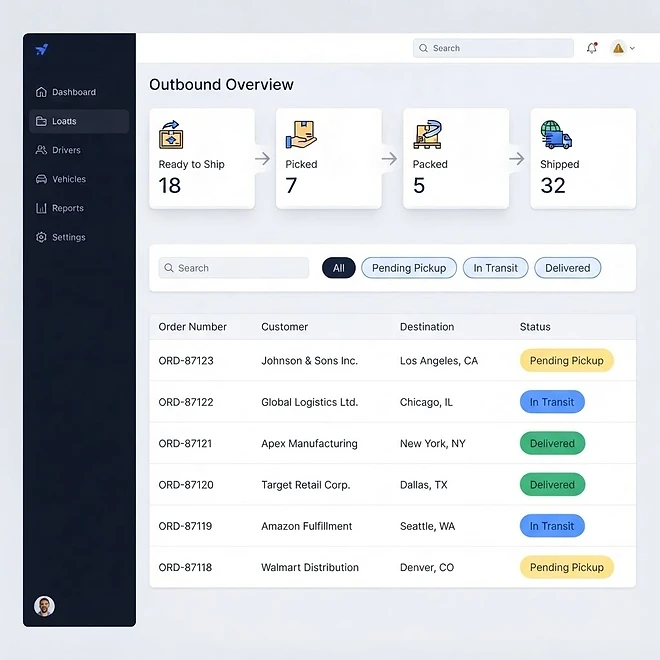Open the Drivers people icon
660x660 pixels.
tap(41, 150)
